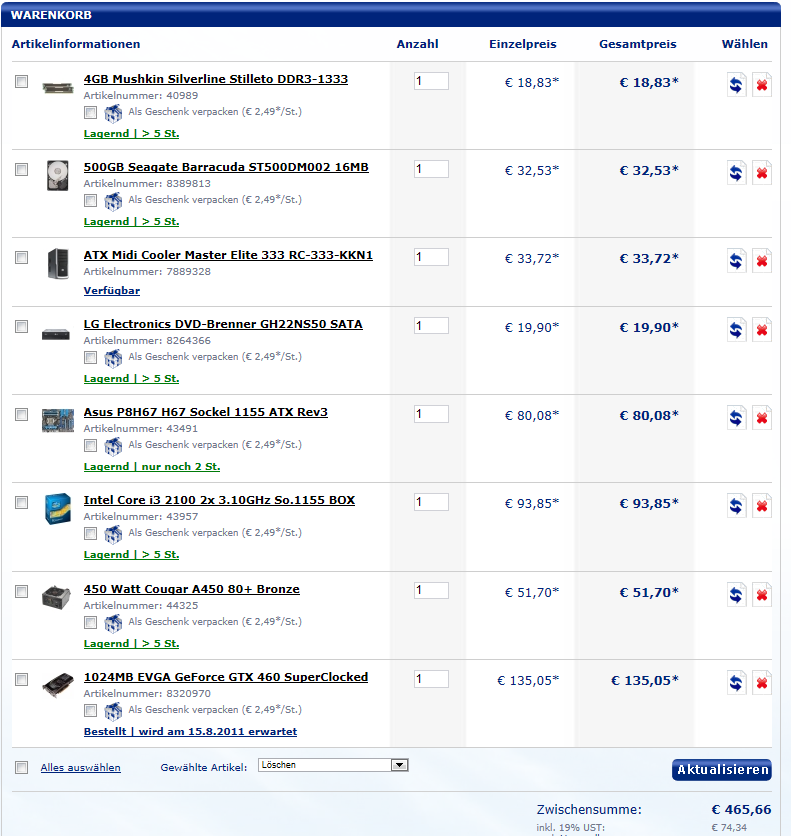Select the Intel Core i3 row checkbox
Screen dimensions: 791x836
click(x=21, y=502)
